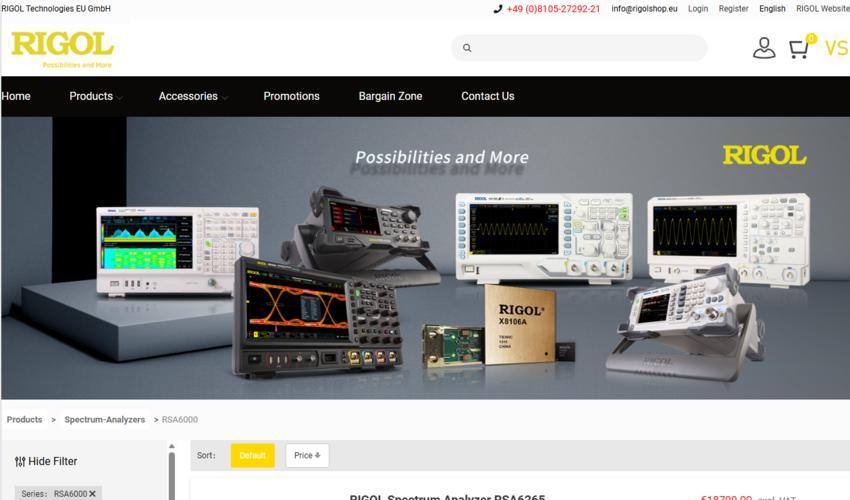
Task: Click the RIGOL logo in header
Action: tap(62, 49)
